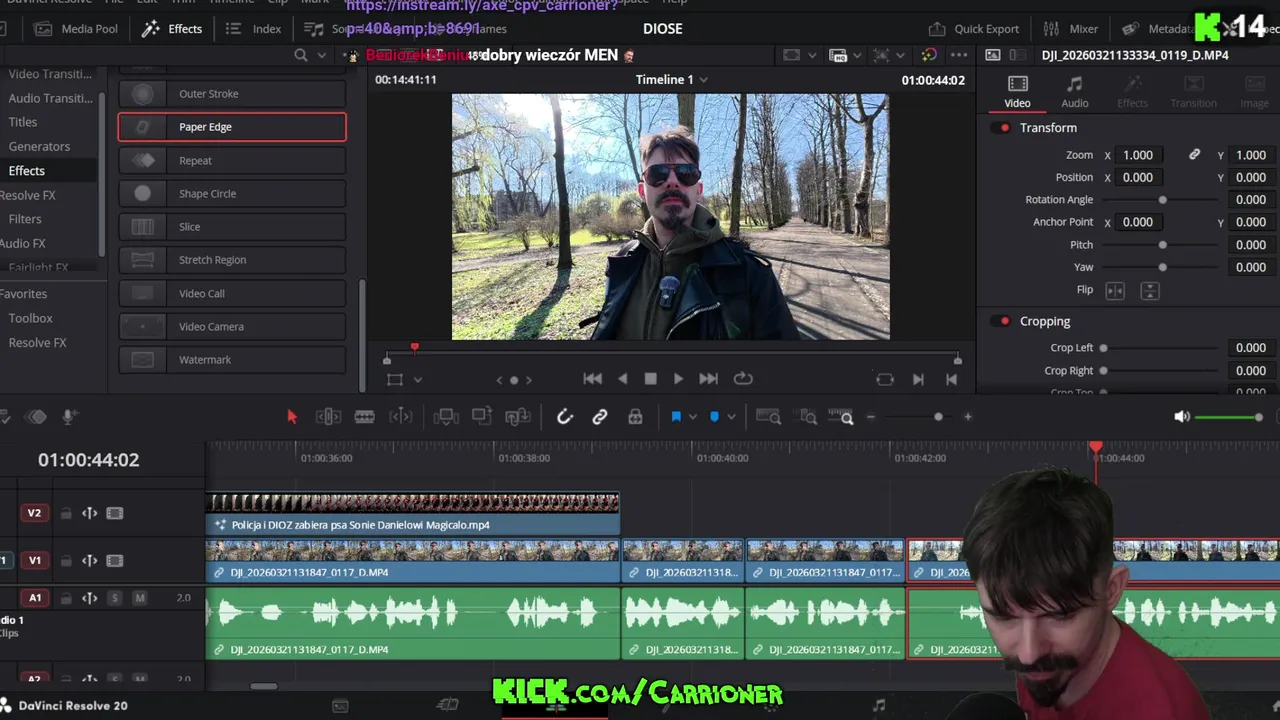The width and height of the screenshot is (1280, 720).
Task: Open the Media Pool panel
Action: (x=76, y=29)
